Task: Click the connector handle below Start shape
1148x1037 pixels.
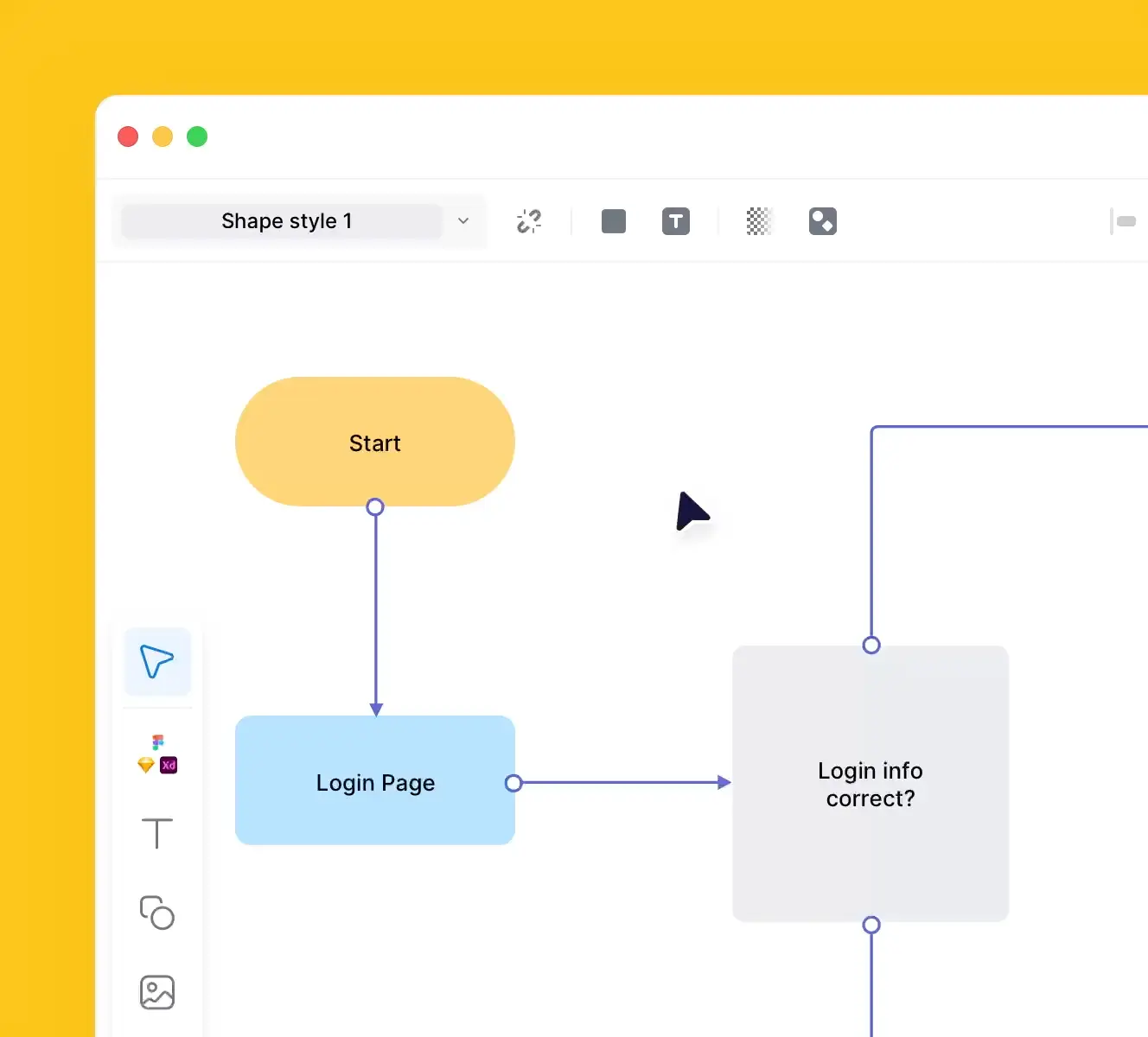Action: tap(375, 506)
